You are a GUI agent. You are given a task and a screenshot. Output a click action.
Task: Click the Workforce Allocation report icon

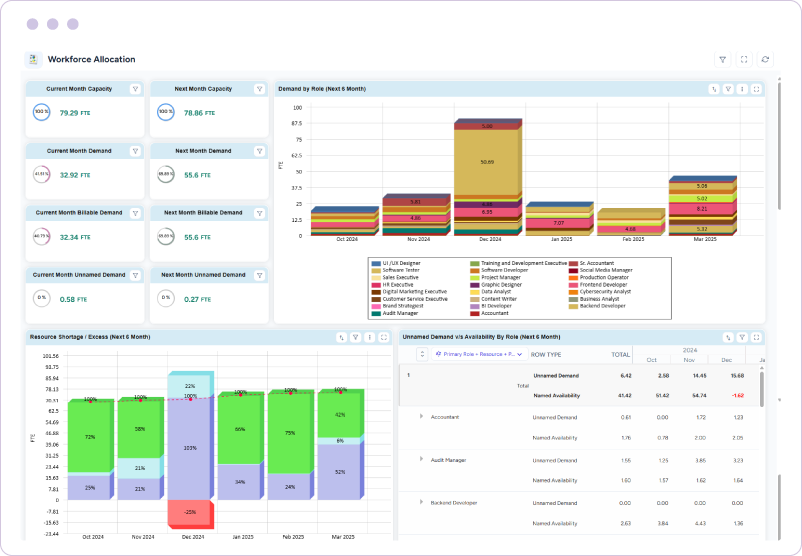(x=33, y=59)
